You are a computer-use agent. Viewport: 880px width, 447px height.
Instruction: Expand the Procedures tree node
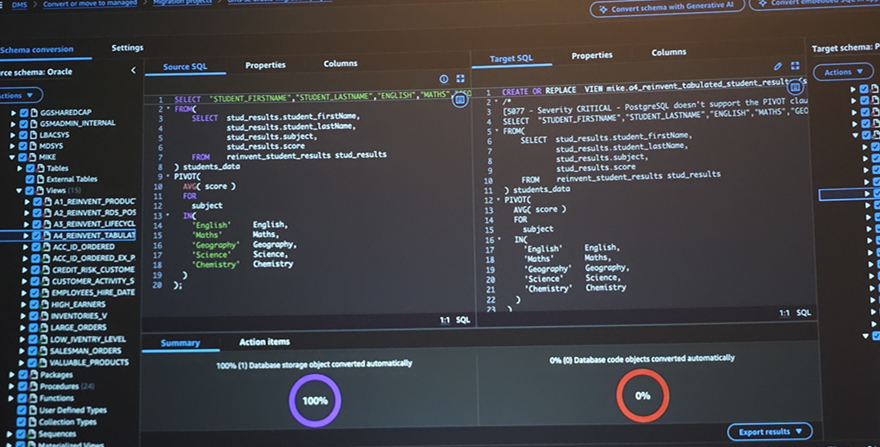click(10, 386)
